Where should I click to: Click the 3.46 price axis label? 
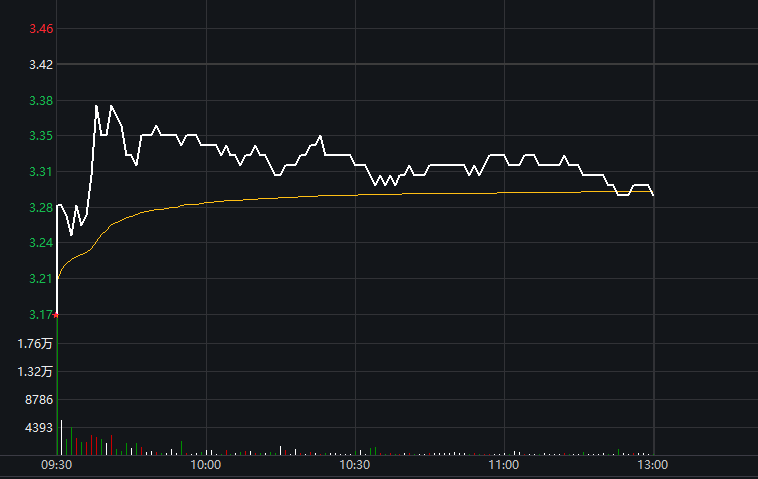coord(41,29)
